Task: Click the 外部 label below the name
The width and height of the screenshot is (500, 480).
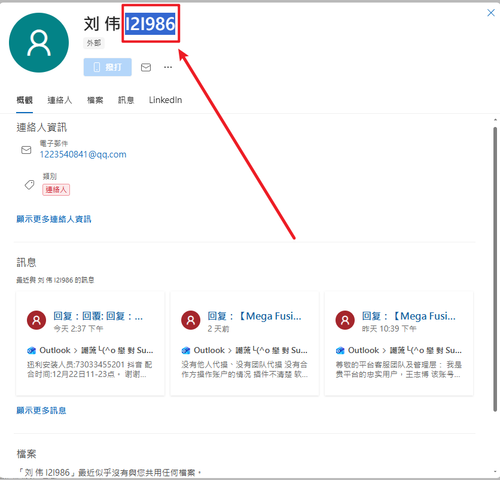Action: point(94,43)
